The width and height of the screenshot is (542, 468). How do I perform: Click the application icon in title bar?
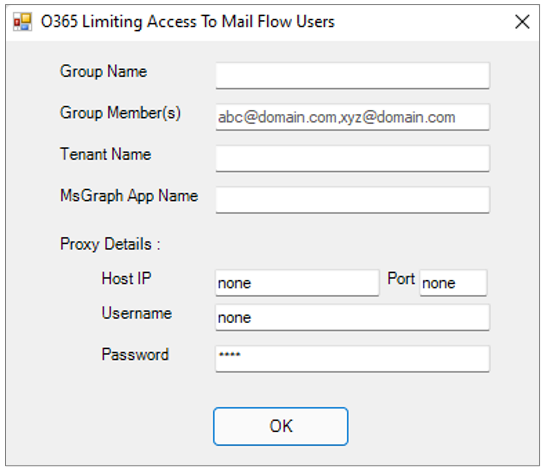(x=22, y=22)
